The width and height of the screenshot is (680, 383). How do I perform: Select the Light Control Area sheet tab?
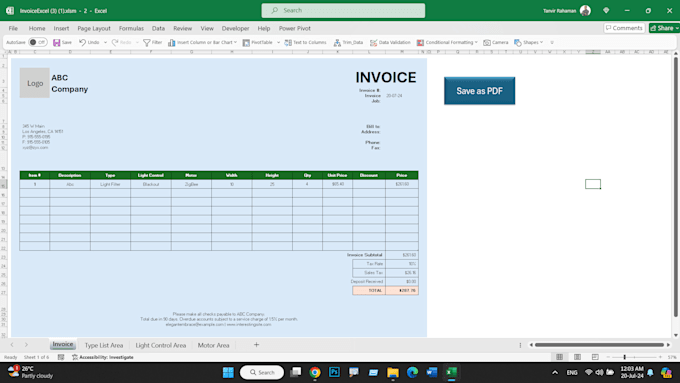[160, 345]
